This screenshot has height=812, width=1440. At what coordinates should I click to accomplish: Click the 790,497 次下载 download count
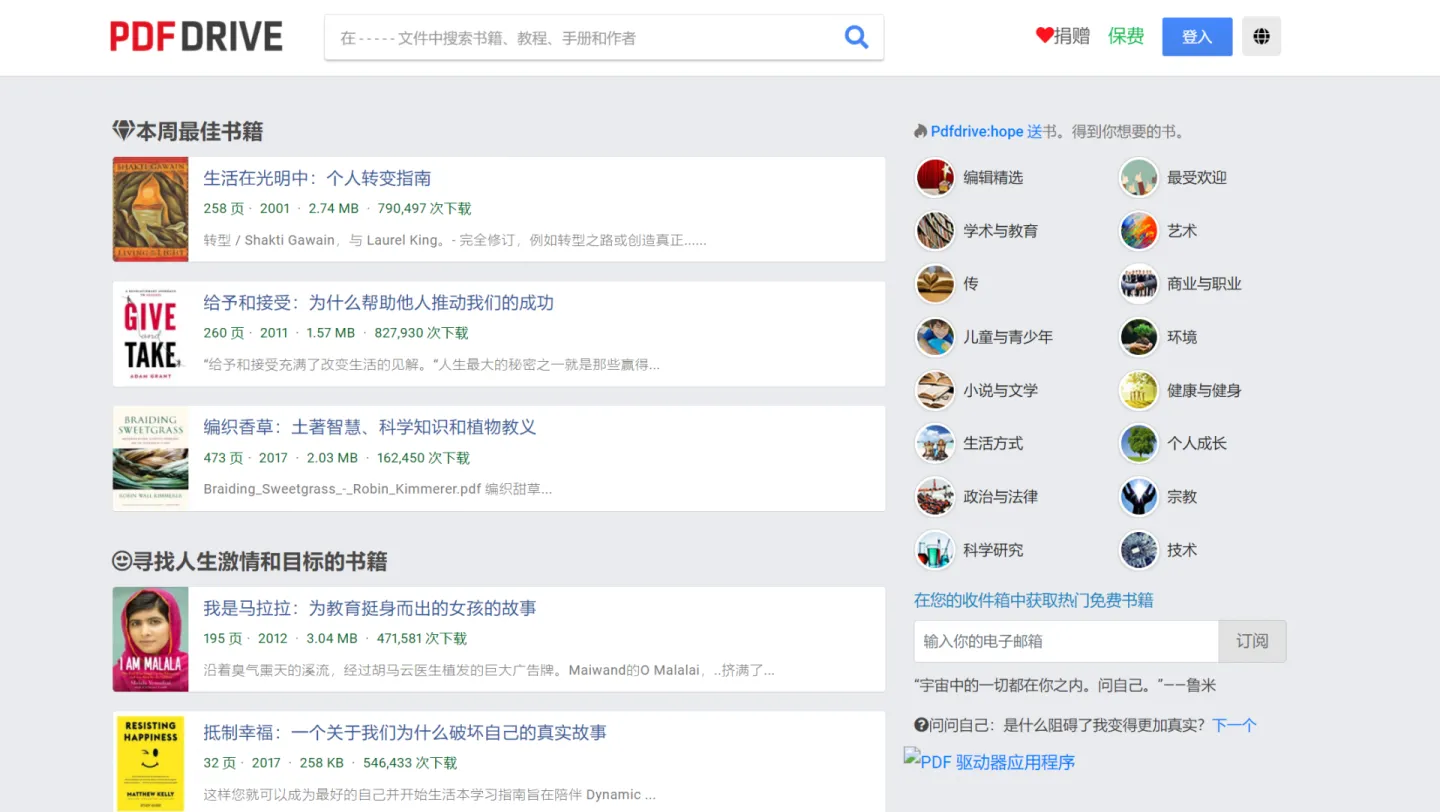[425, 208]
